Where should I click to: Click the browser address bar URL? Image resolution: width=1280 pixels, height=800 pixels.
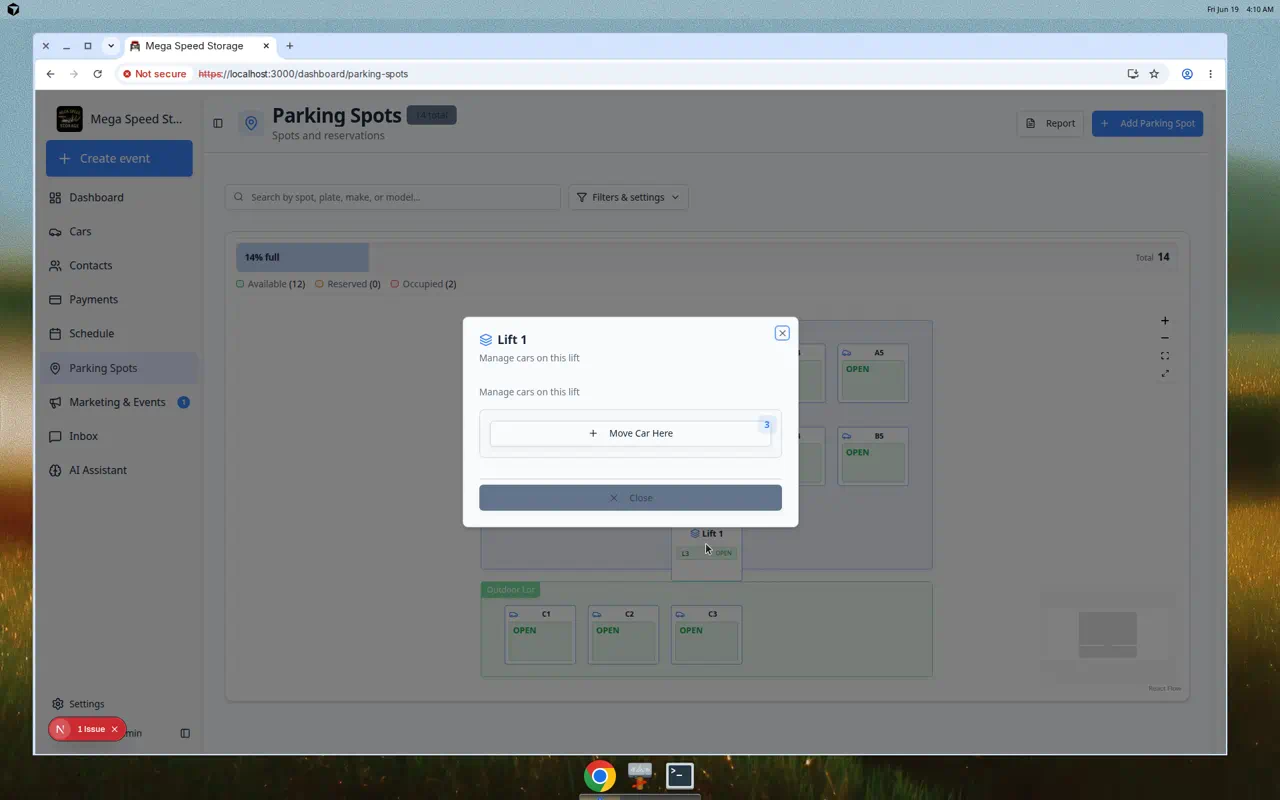pyautogui.click(x=303, y=74)
